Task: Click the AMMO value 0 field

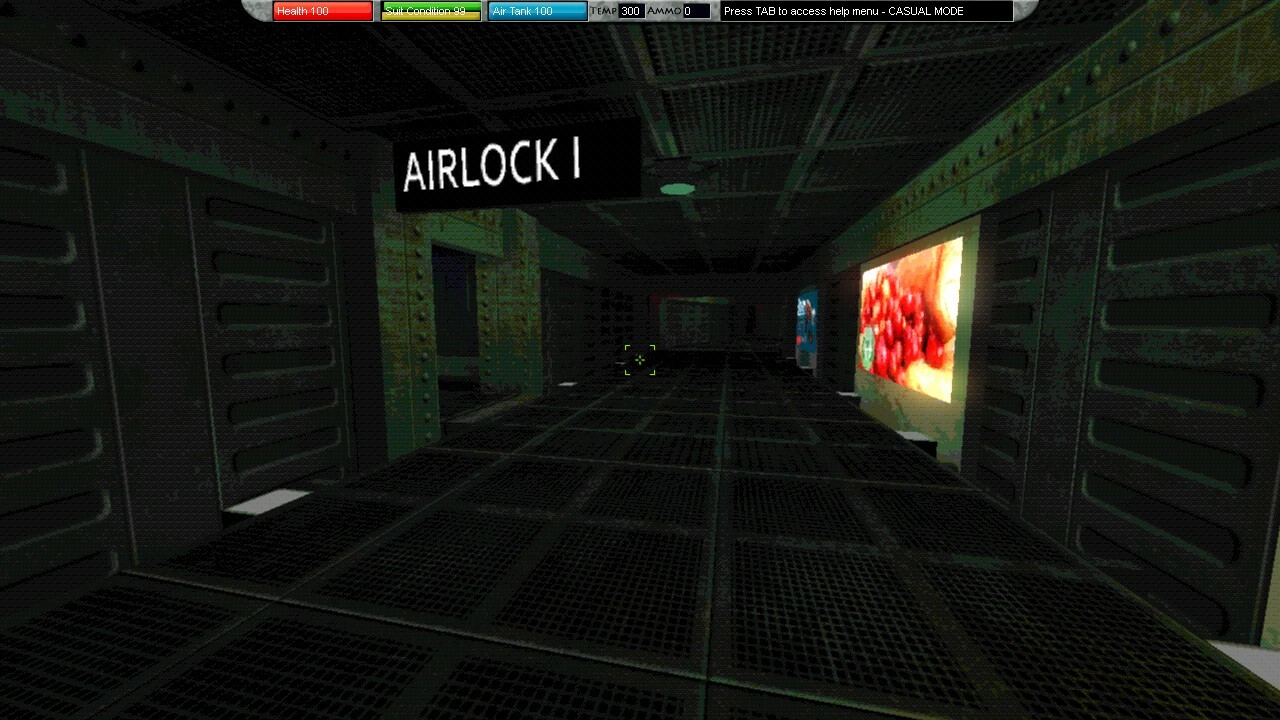Action: pos(696,11)
